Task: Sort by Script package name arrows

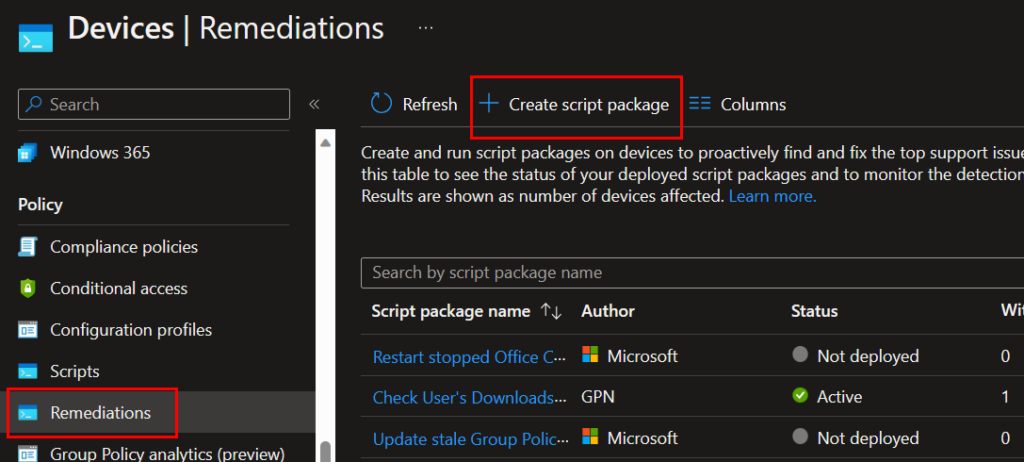Action: click(551, 311)
